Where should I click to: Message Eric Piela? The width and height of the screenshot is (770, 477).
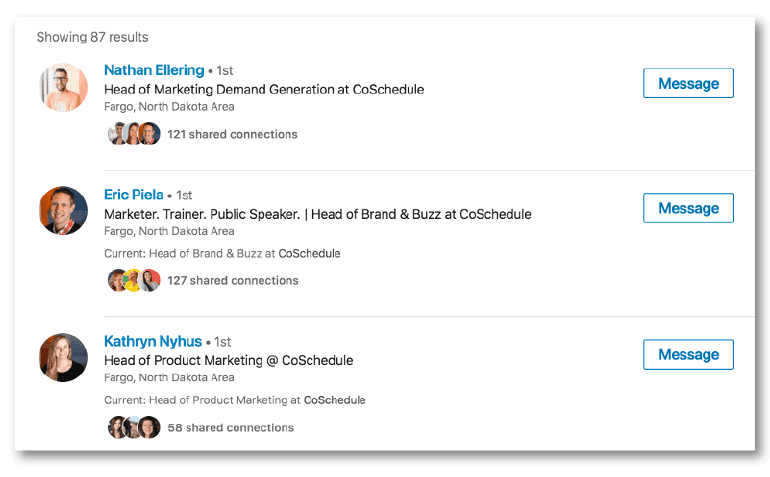[x=688, y=208]
